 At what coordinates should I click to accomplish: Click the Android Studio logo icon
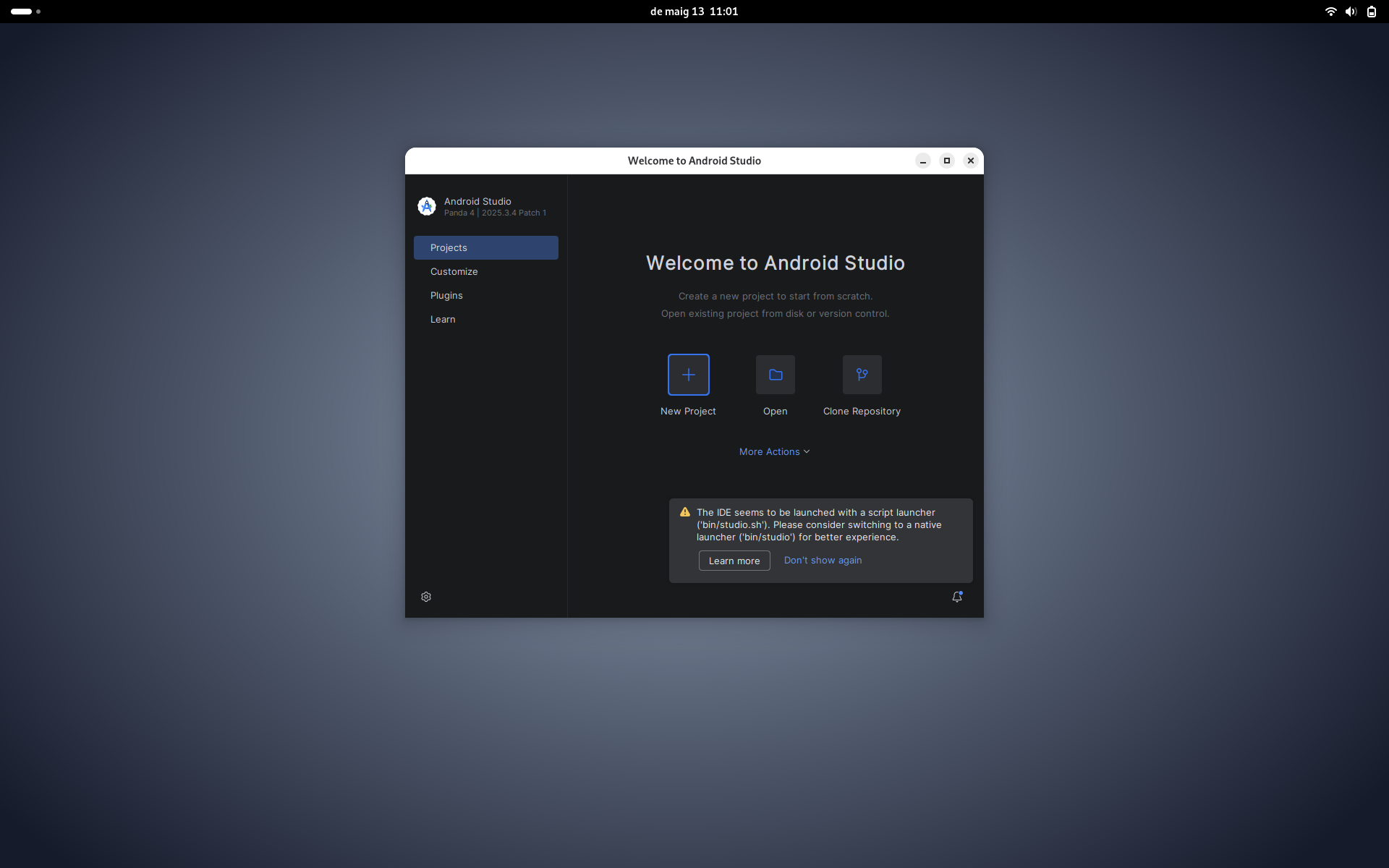427,206
